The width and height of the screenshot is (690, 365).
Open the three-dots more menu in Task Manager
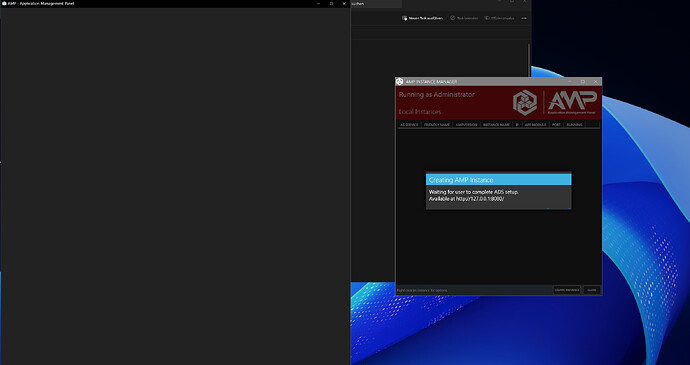(524, 18)
